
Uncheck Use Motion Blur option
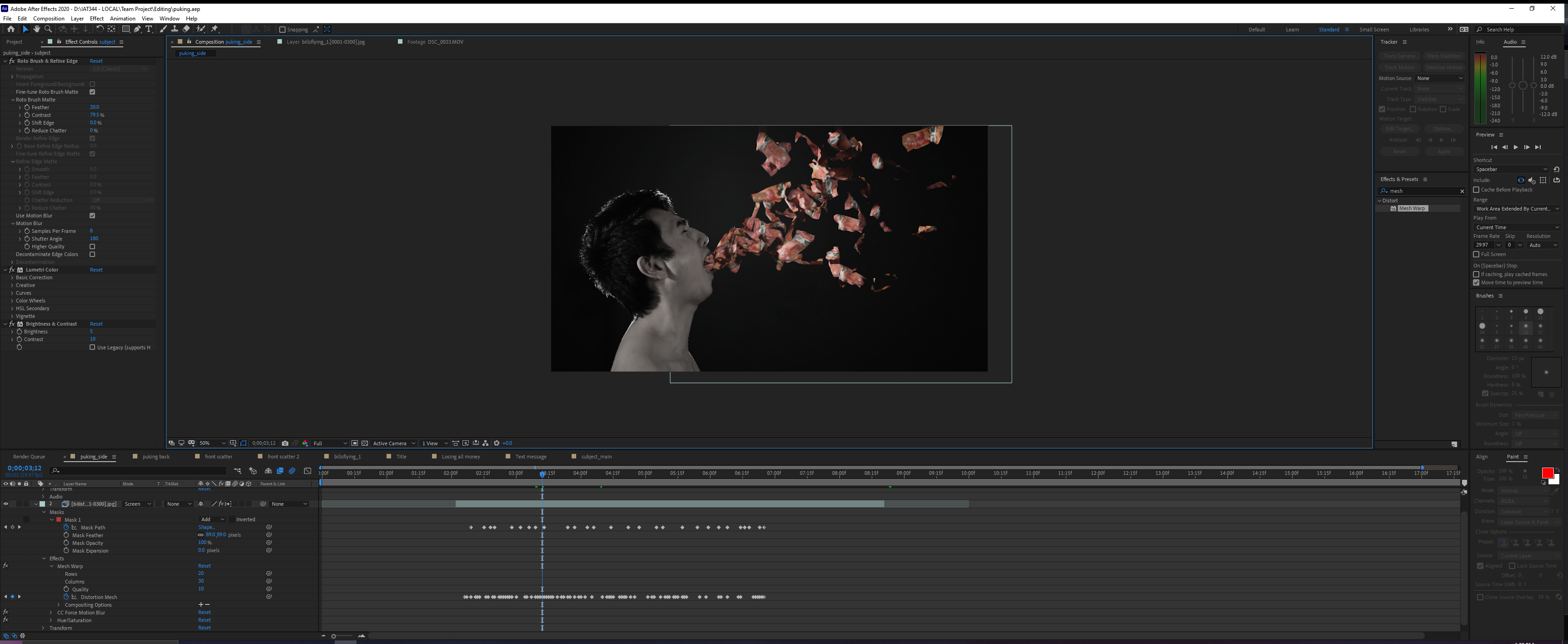[x=92, y=216]
